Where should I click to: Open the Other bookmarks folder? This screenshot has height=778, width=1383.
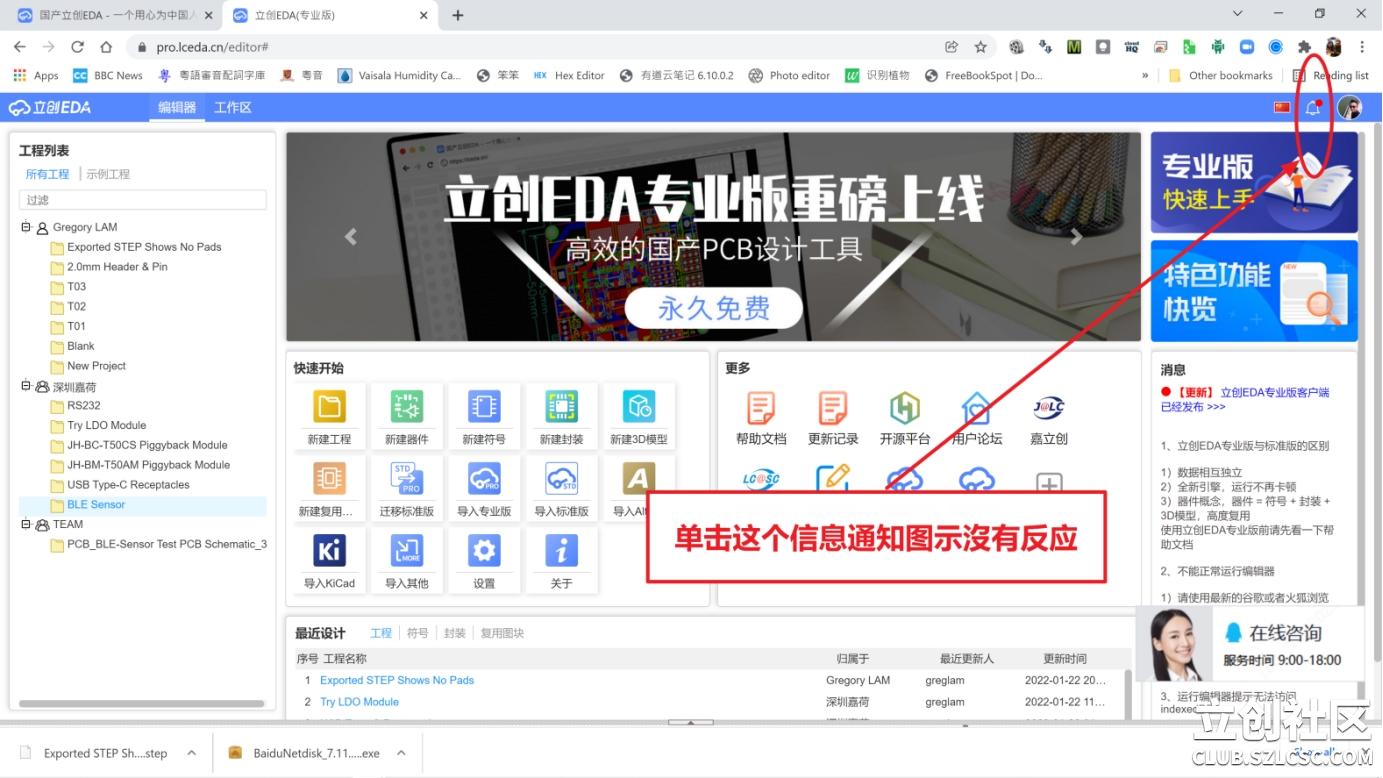1220,75
